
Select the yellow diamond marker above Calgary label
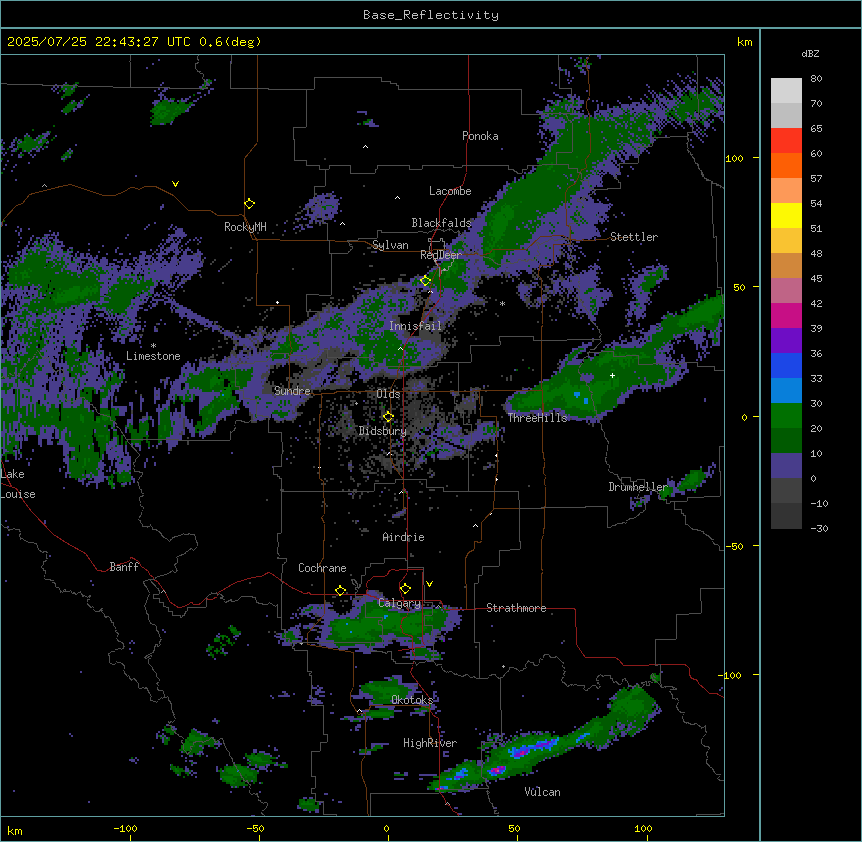(405, 589)
